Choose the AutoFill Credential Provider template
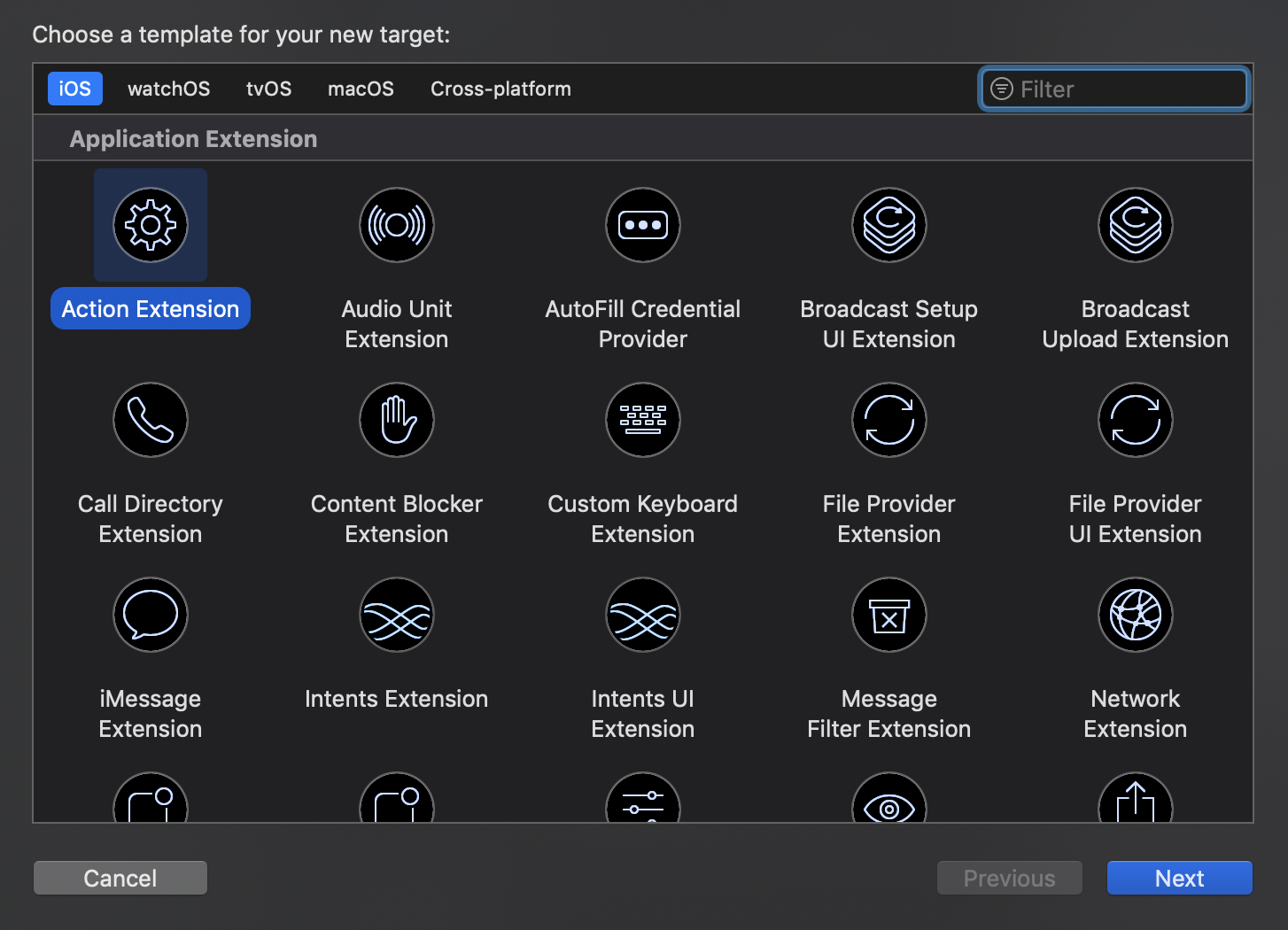This screenshot has height=930, width=1288. point(642,225)
